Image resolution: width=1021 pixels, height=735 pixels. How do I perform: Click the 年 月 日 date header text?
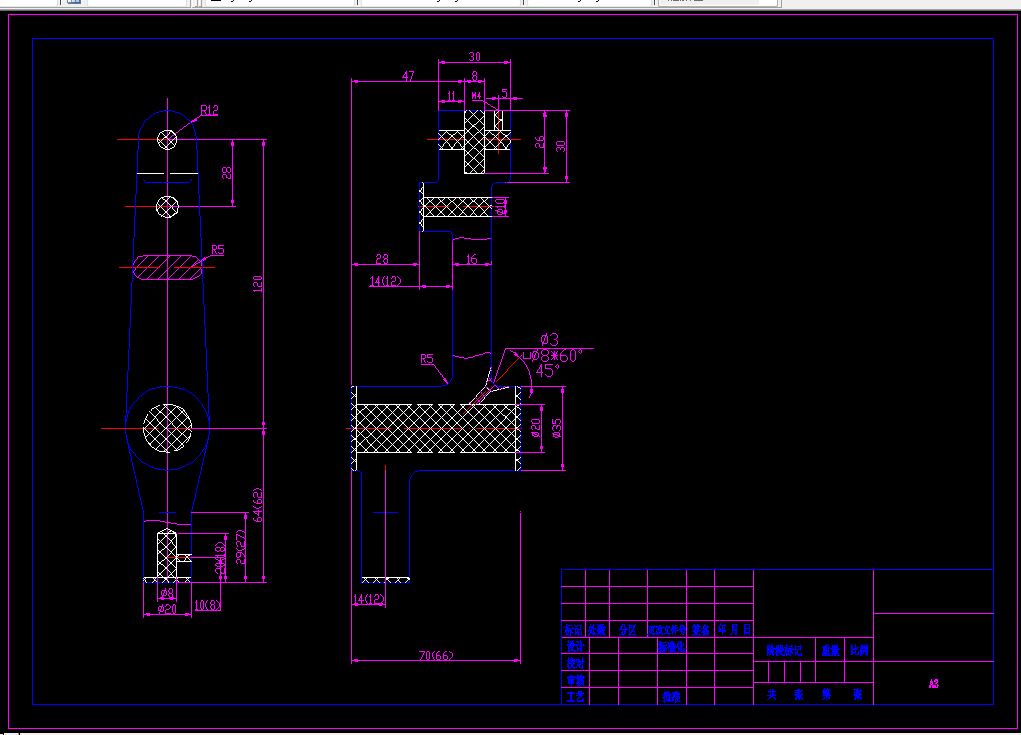click(734, 630)
